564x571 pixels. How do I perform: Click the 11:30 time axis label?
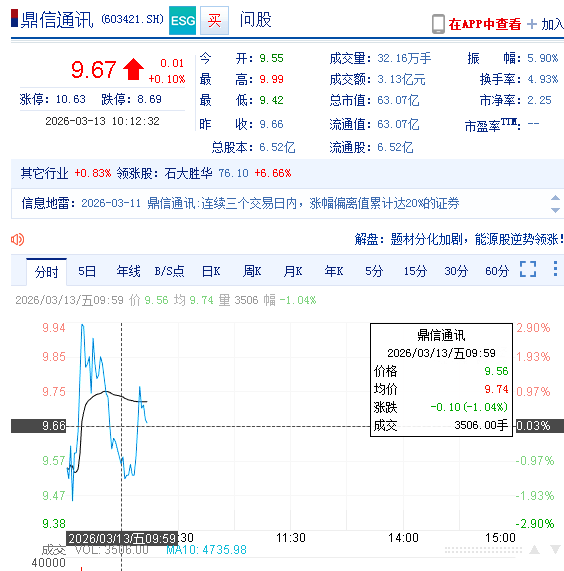[291, 538]
